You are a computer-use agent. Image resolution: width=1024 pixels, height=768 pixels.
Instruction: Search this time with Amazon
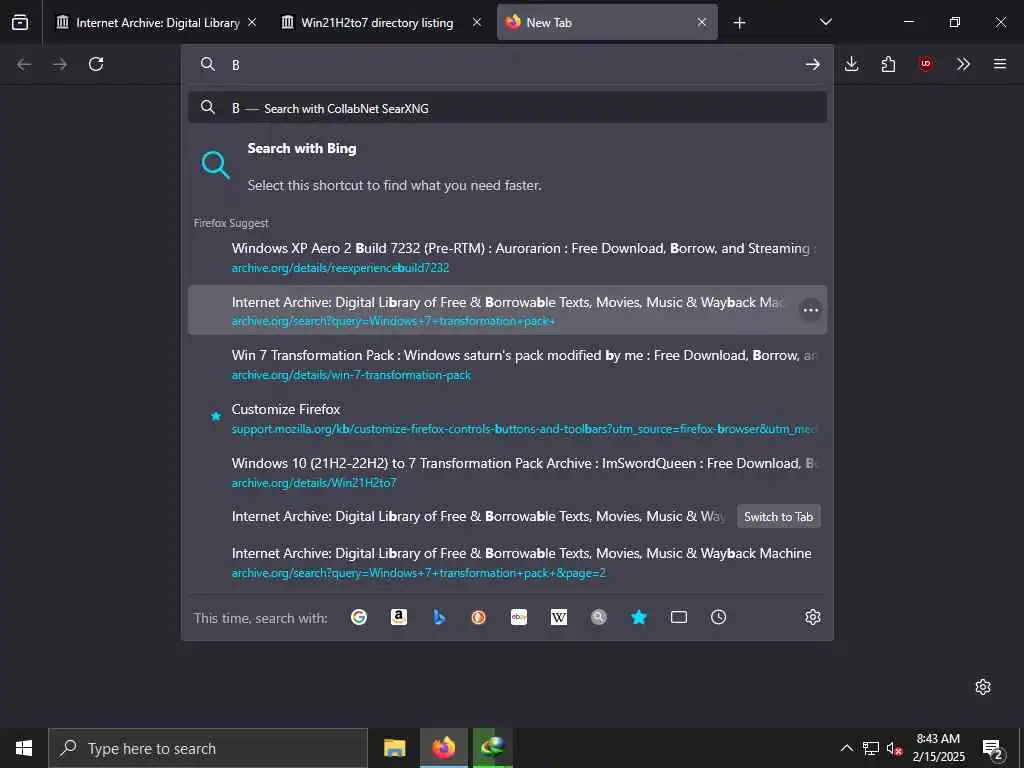click(399, 617)
